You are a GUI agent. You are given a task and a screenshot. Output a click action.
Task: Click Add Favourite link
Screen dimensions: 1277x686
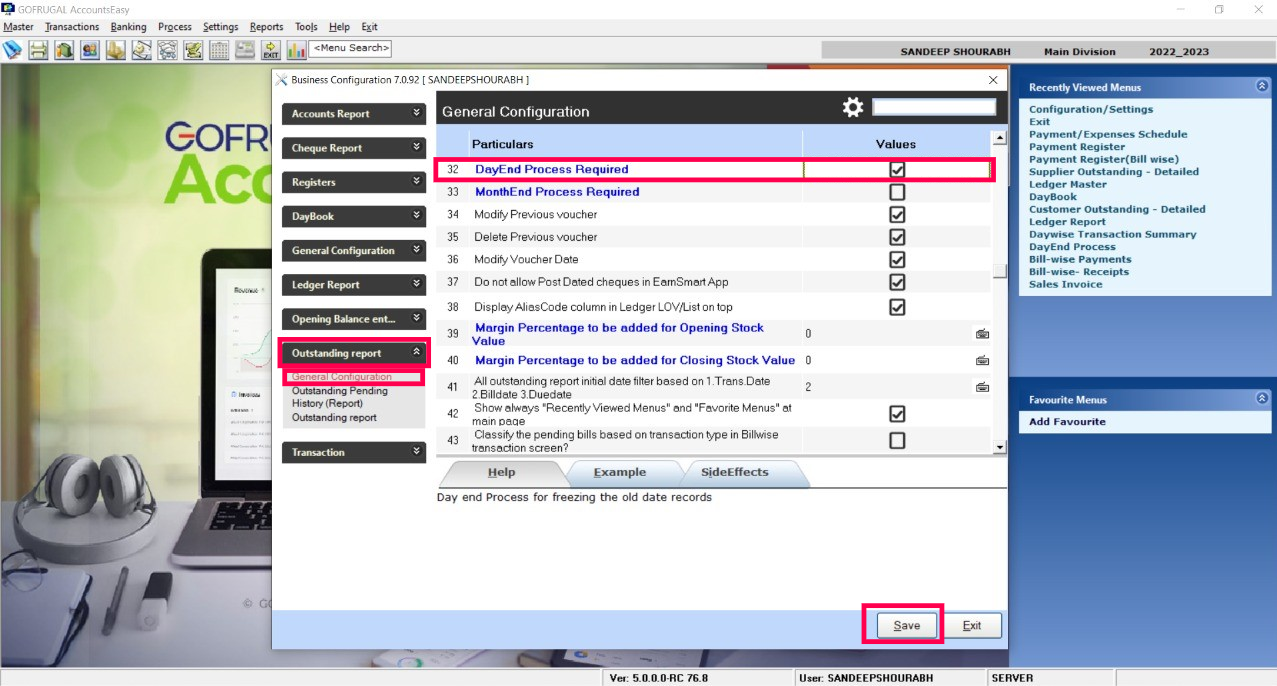[x=1067, y=422]
